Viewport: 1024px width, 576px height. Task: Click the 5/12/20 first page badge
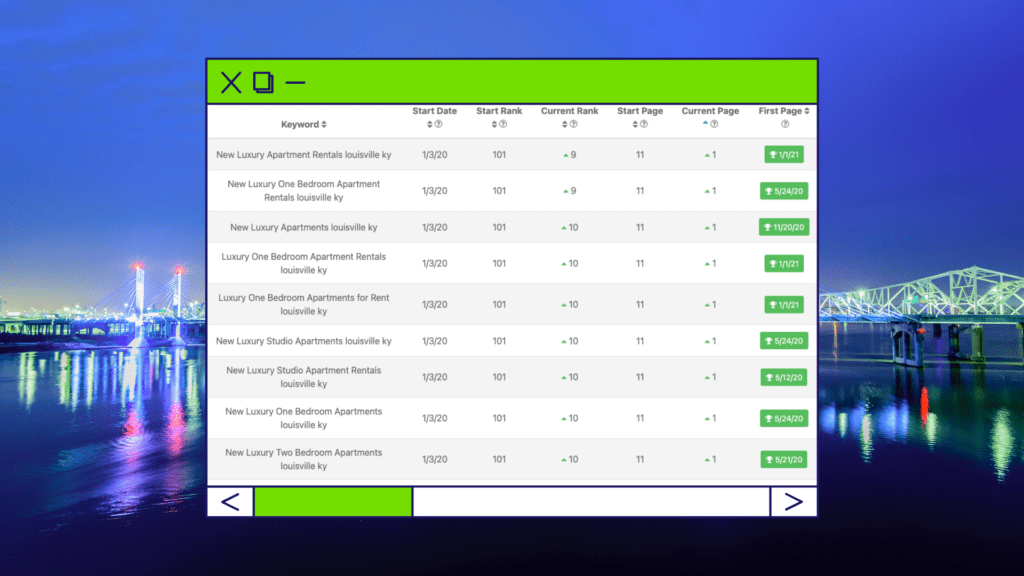click(x=784, y=377)
